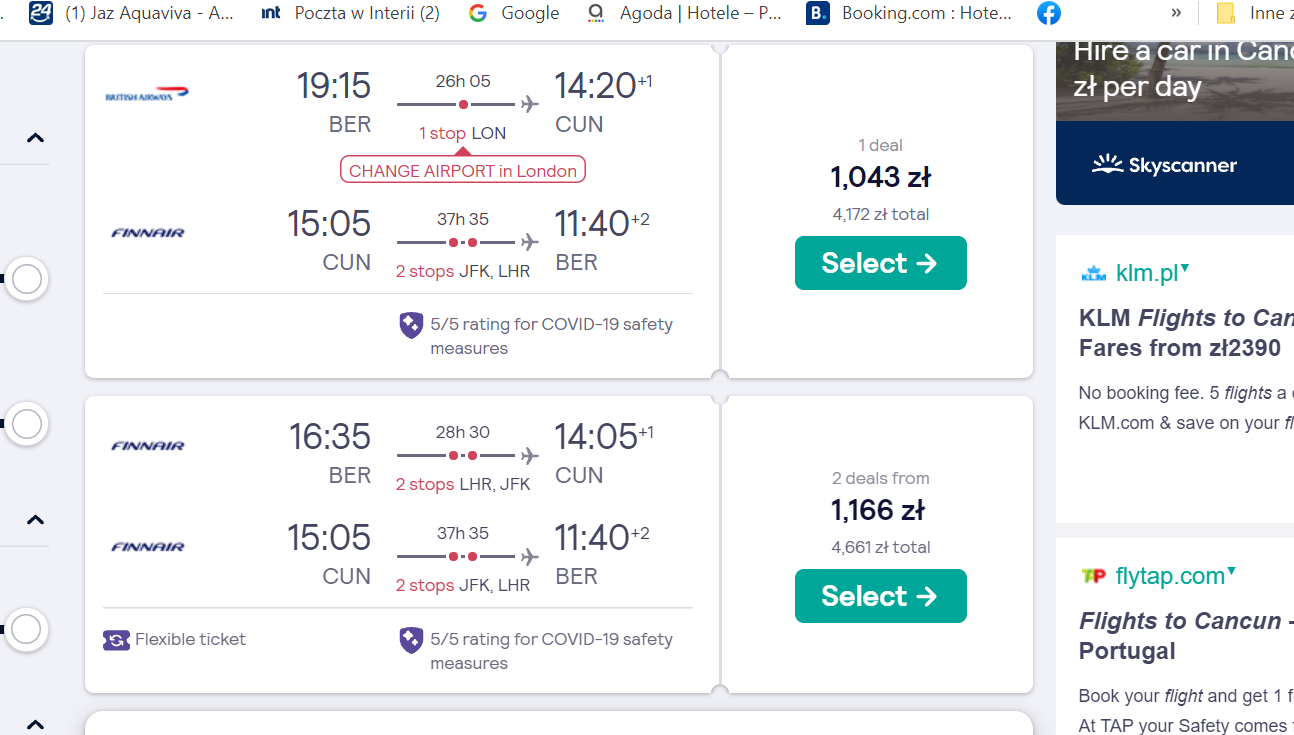Select the lowest radio circle on left edge
This screenshot has width=1294, height=735.
point(27,629)
